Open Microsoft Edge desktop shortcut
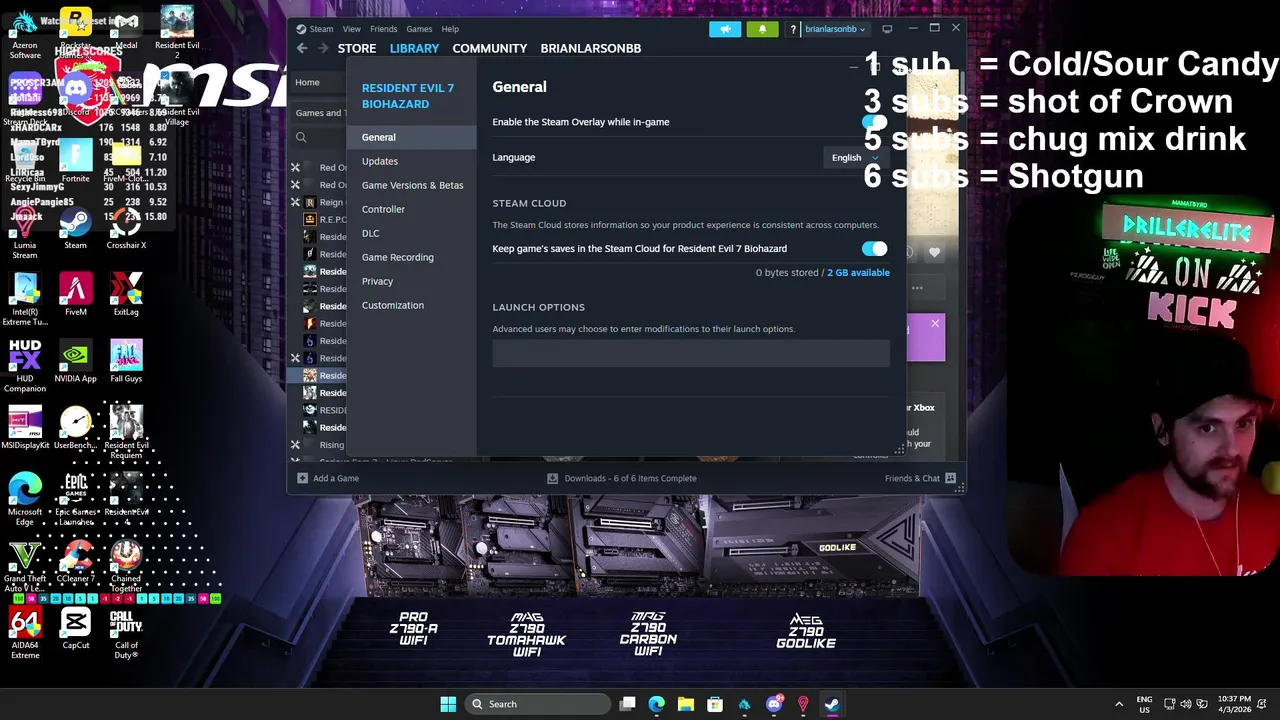The width and height of the screenshot is (1280, 720). point(24,499)
